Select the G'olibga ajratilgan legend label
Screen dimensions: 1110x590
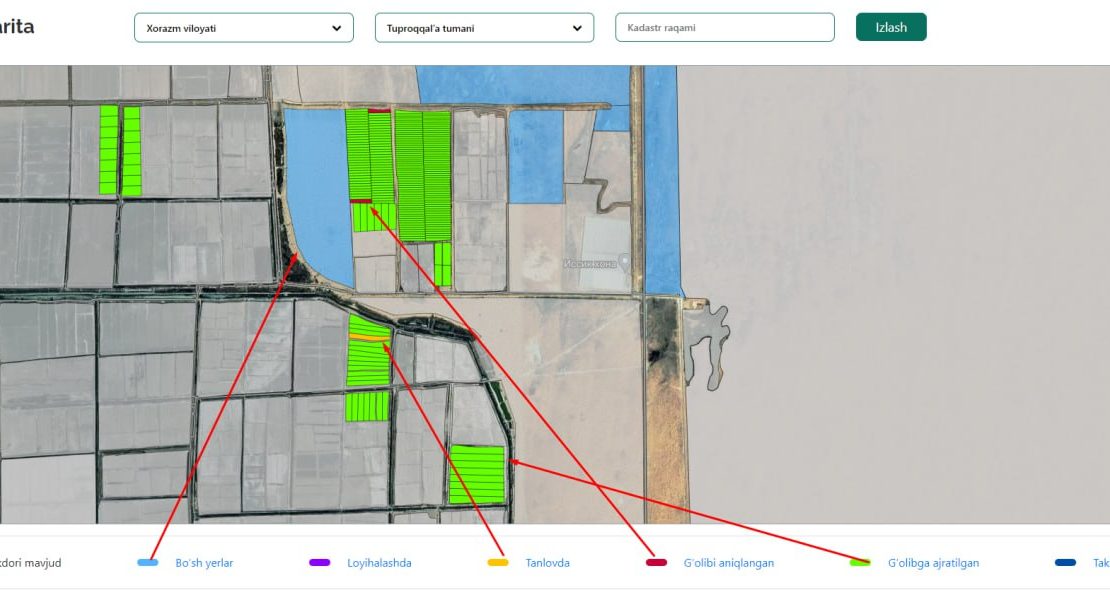coord(933,563)
